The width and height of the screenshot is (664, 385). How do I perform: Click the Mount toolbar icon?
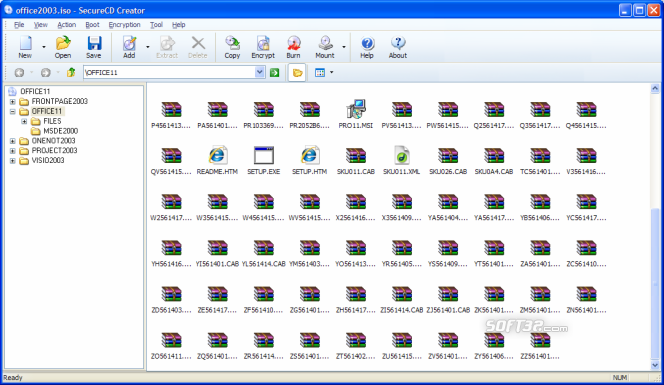point(325,47)
